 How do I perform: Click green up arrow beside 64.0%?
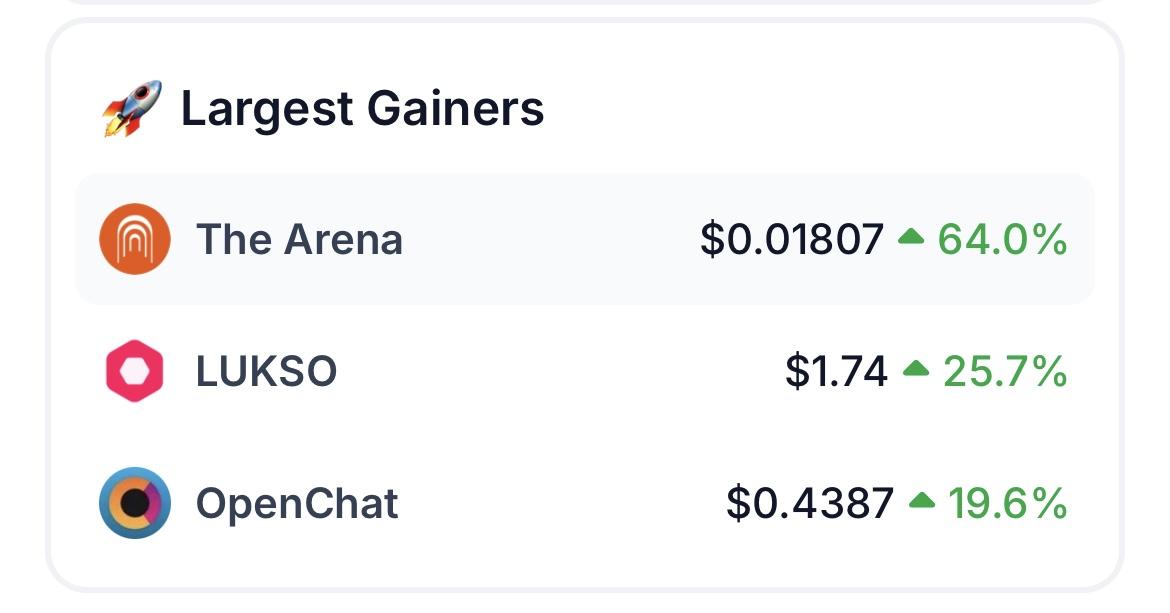click(911, 238)
